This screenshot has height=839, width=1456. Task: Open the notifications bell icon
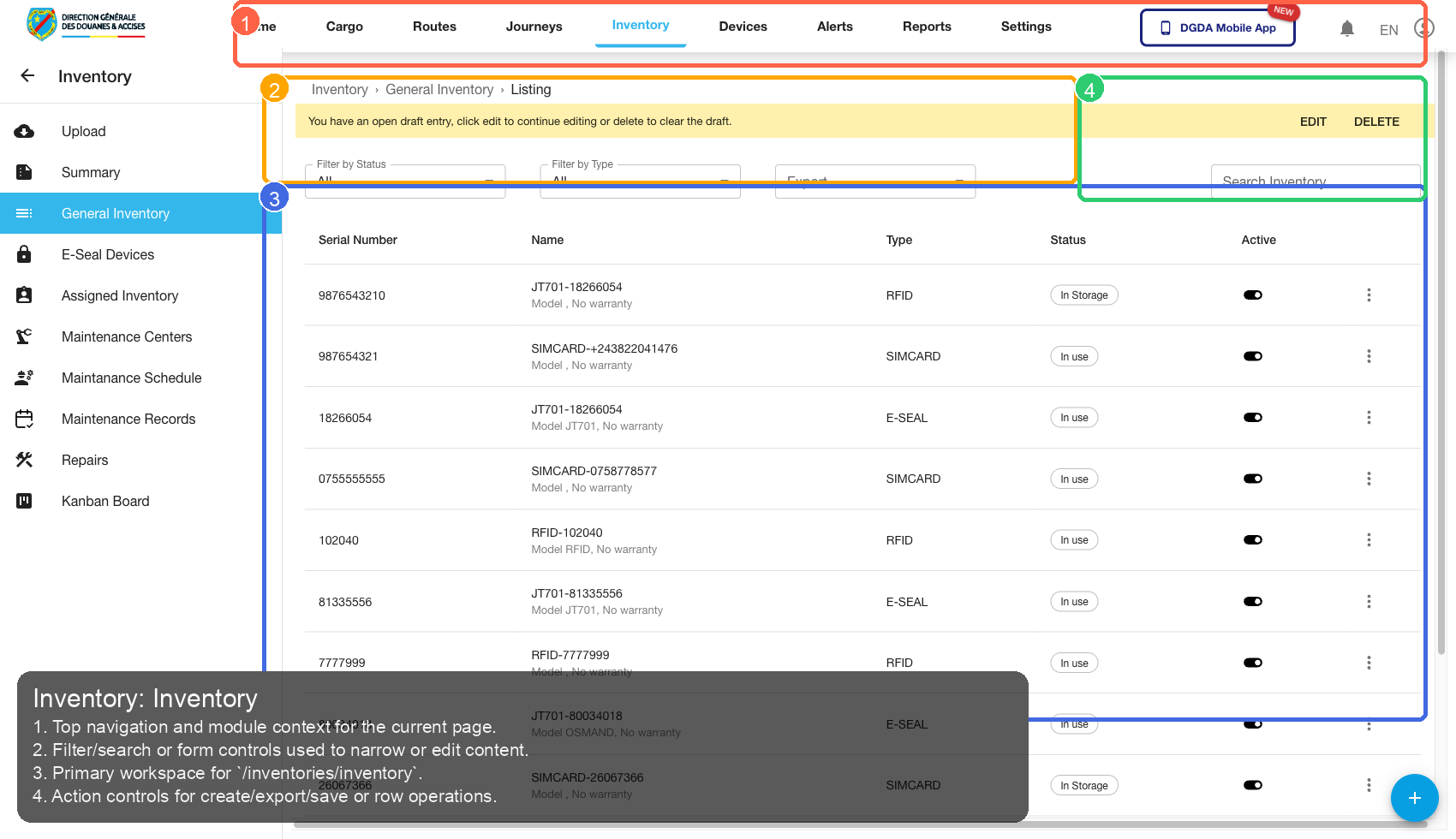[1346, 29]
